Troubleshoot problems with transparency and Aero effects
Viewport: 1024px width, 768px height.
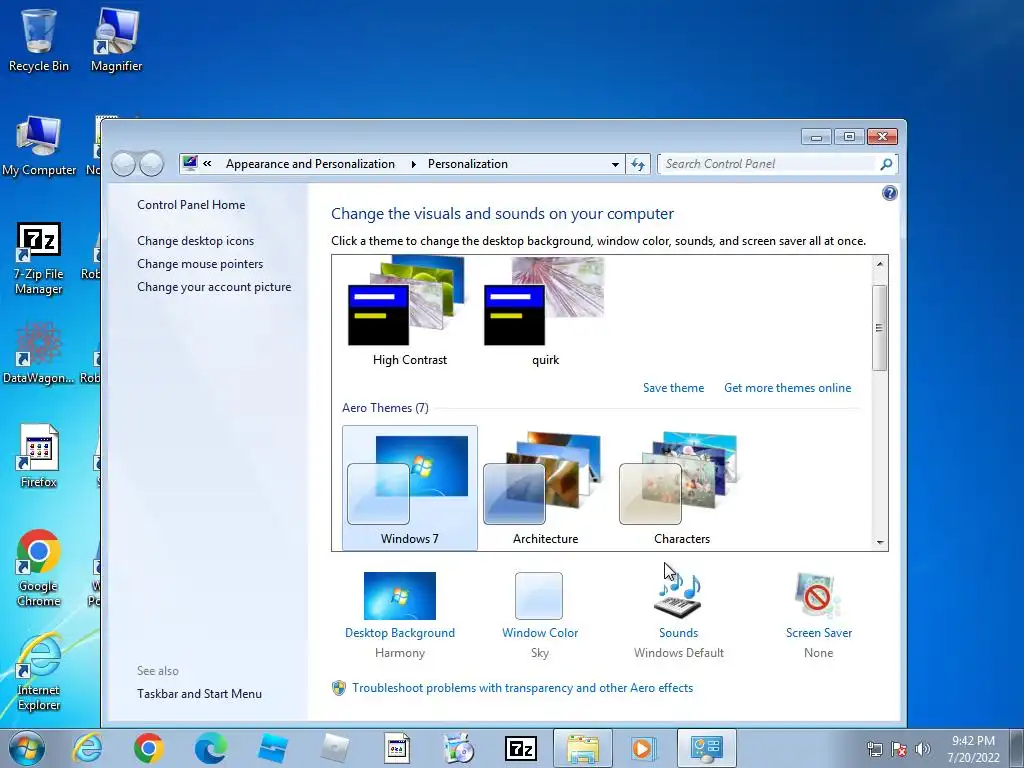(x=522, y=688)
